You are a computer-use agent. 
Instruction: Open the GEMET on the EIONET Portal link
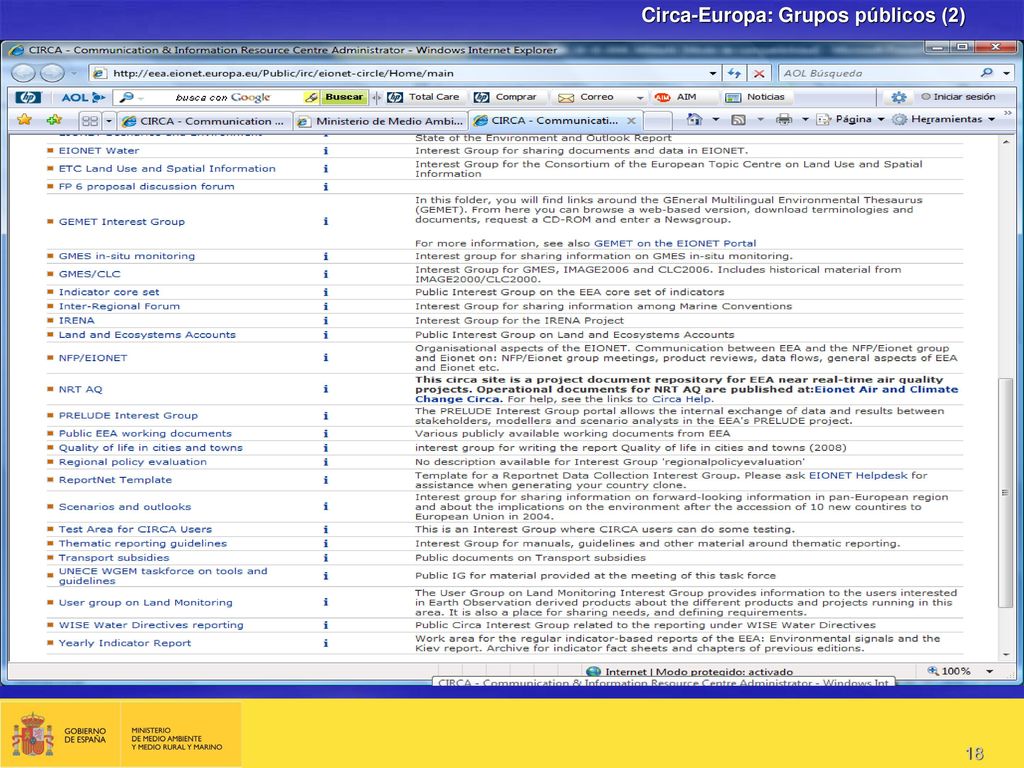tap(675, 244)
